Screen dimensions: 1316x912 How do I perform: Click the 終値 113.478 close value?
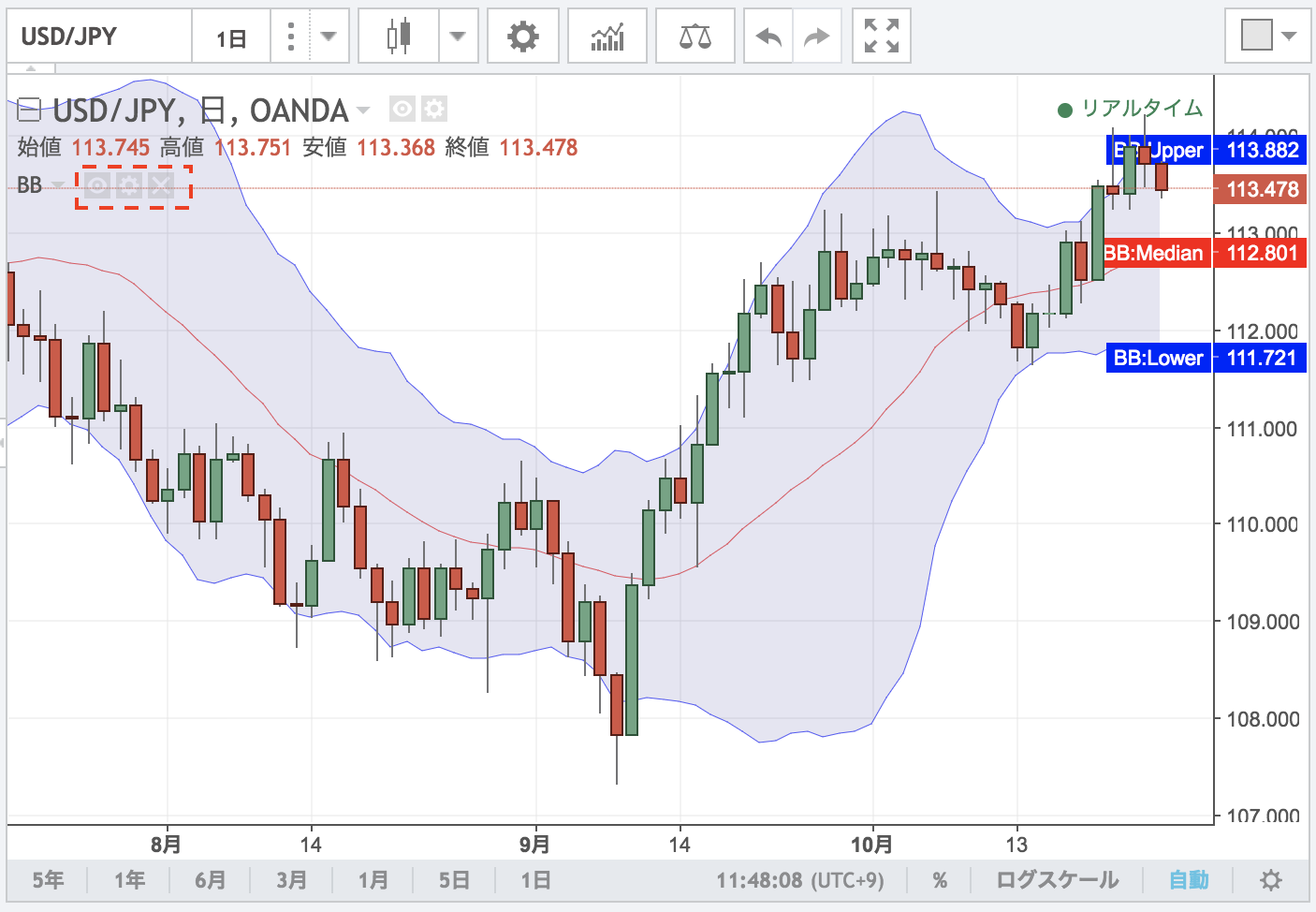(x=511, y=147)
